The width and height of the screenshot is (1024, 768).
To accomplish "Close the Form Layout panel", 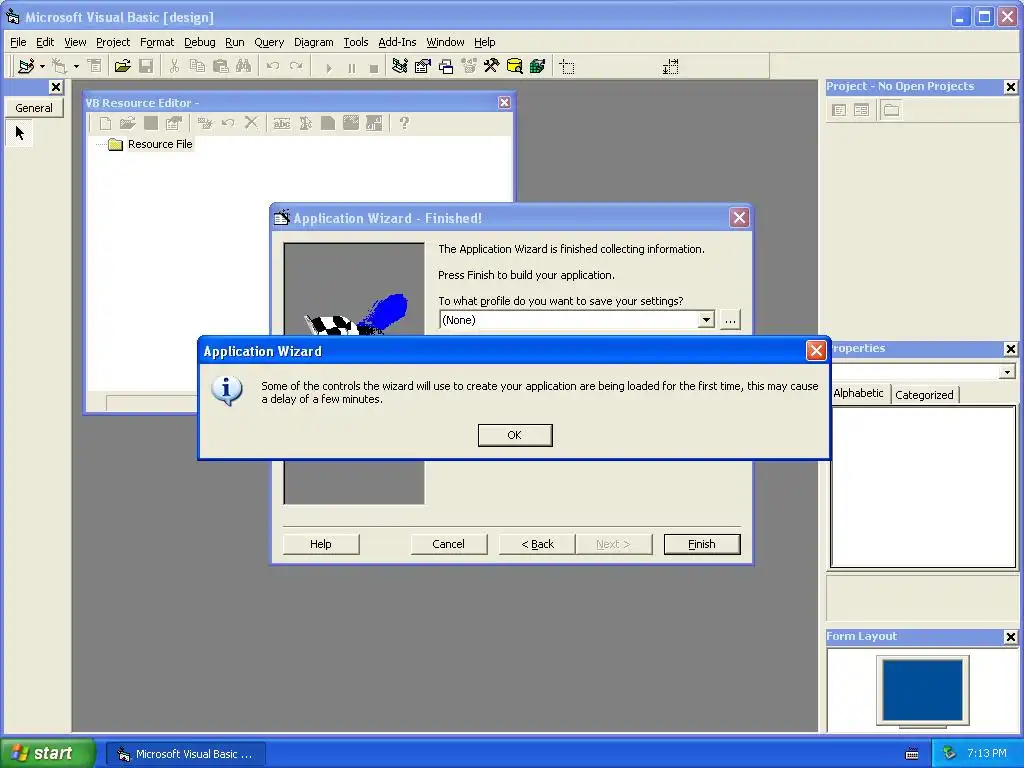I will click(1010, 637).
